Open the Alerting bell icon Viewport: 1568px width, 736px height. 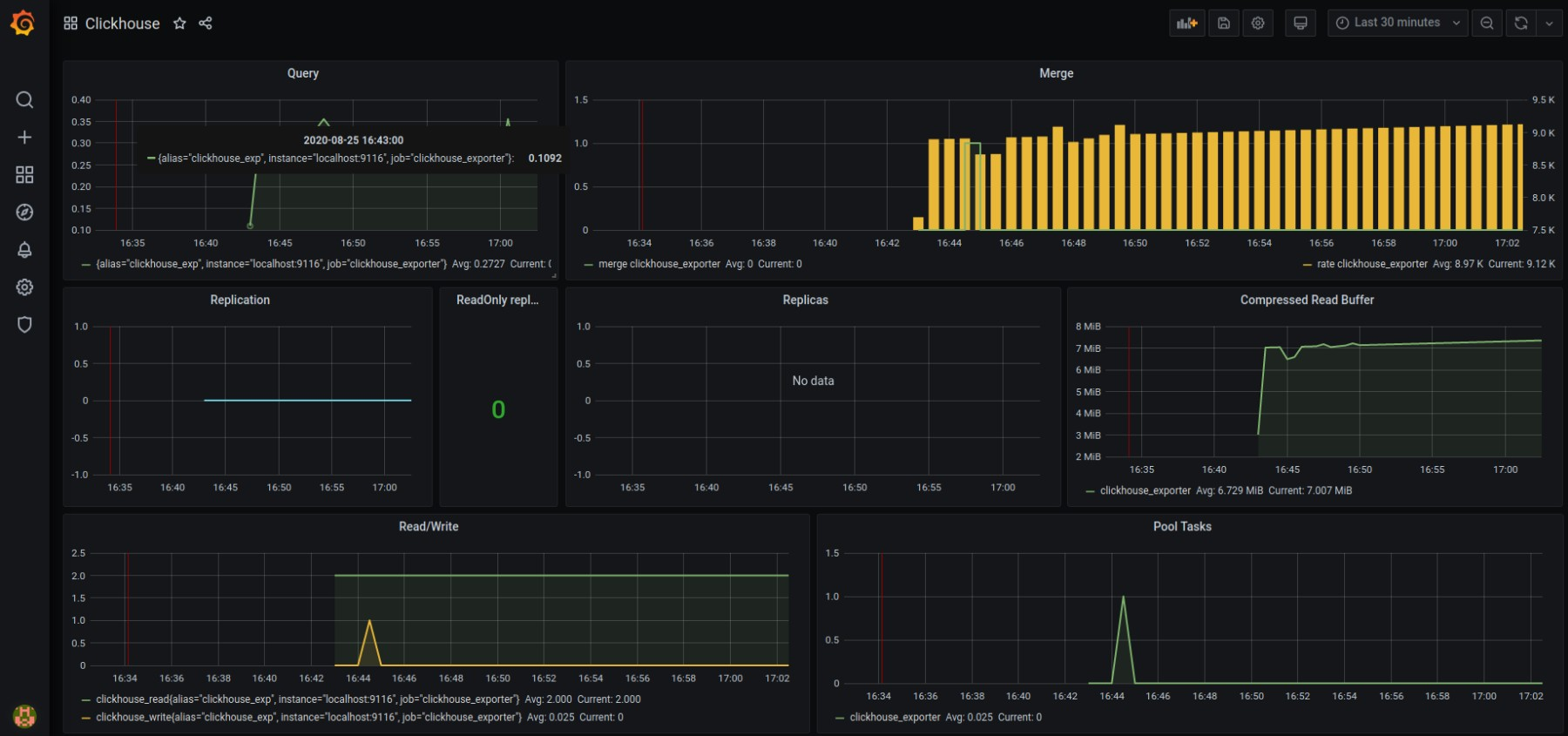24,250
